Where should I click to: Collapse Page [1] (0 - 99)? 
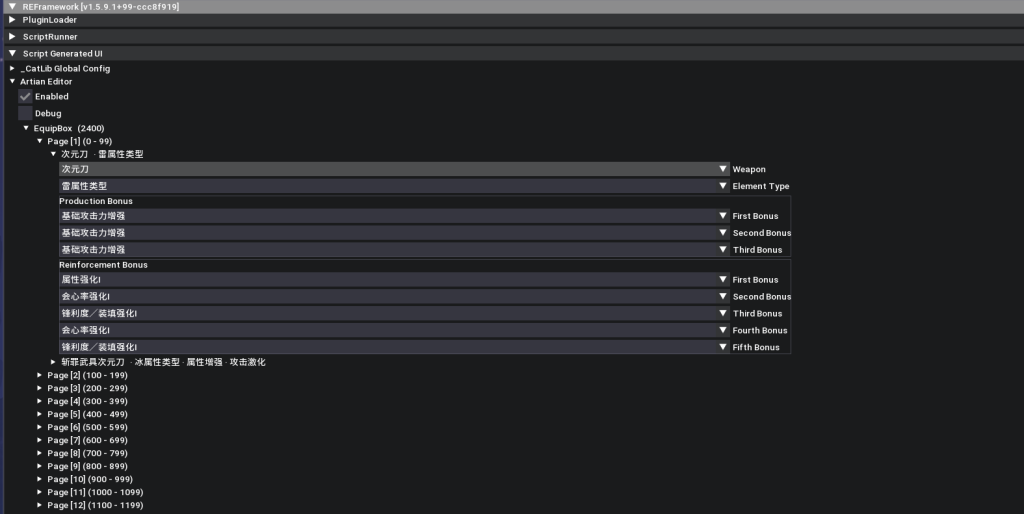tap(40, 142)
